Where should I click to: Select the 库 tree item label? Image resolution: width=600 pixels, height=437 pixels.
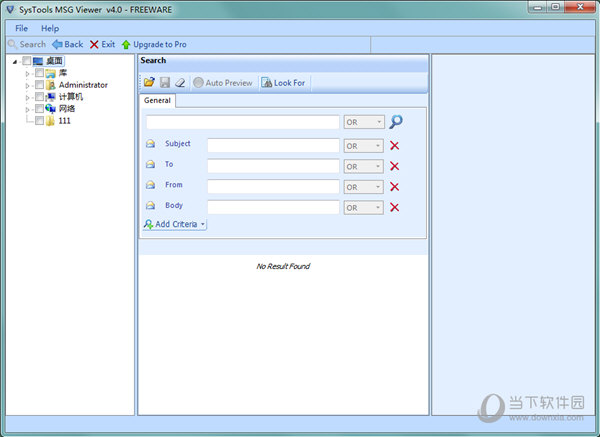click(63, 73)
